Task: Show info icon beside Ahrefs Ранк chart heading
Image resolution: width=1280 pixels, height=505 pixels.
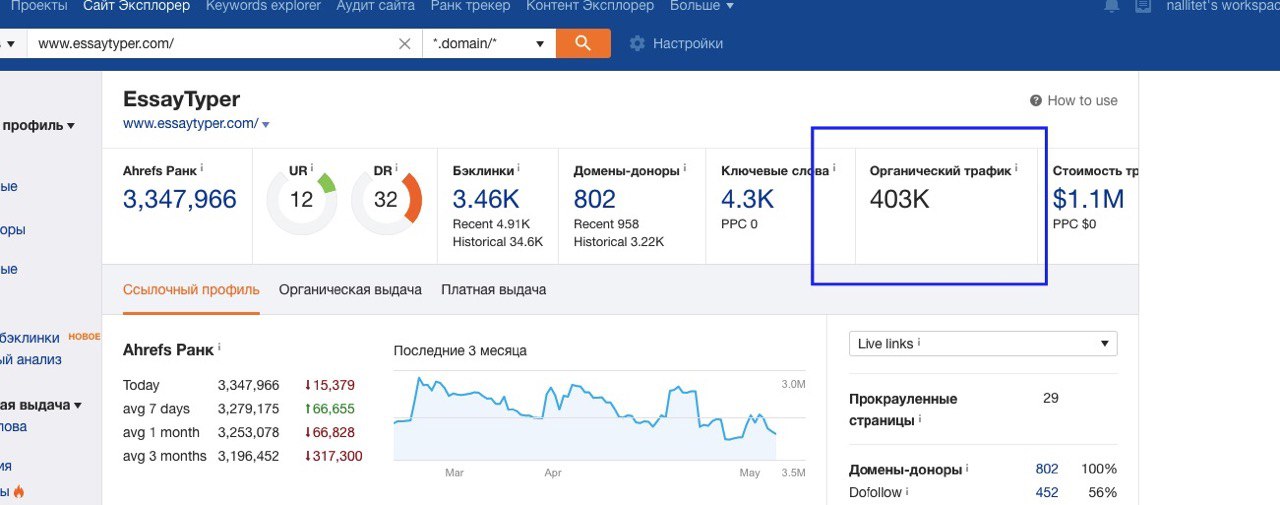Action: (x=219, y=347)
